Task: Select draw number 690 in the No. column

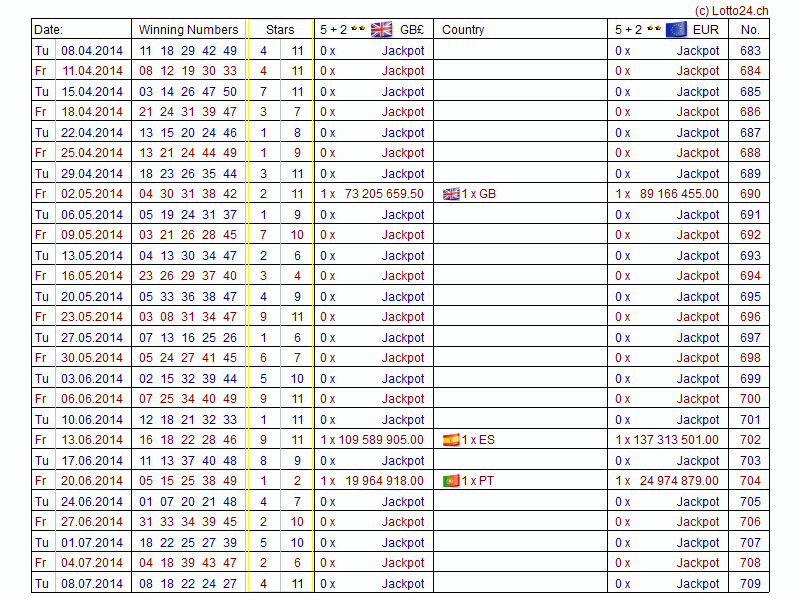Action: (x=750, y=194)
